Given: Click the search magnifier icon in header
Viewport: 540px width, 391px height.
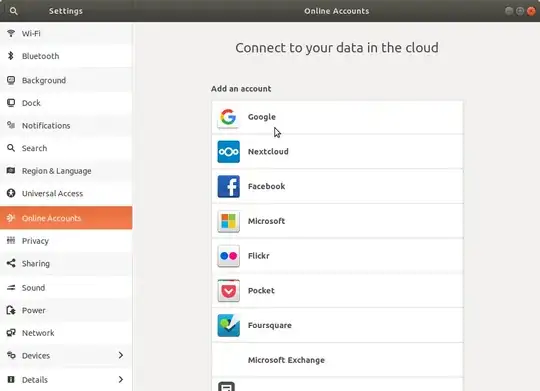Looking at the screenshot, I should 13,11.
